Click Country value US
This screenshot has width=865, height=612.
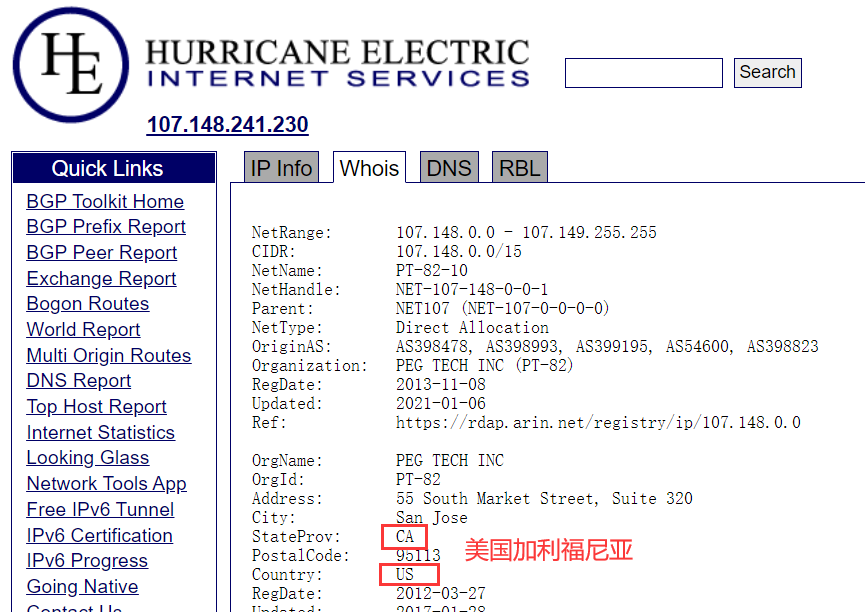click(404, 574)
